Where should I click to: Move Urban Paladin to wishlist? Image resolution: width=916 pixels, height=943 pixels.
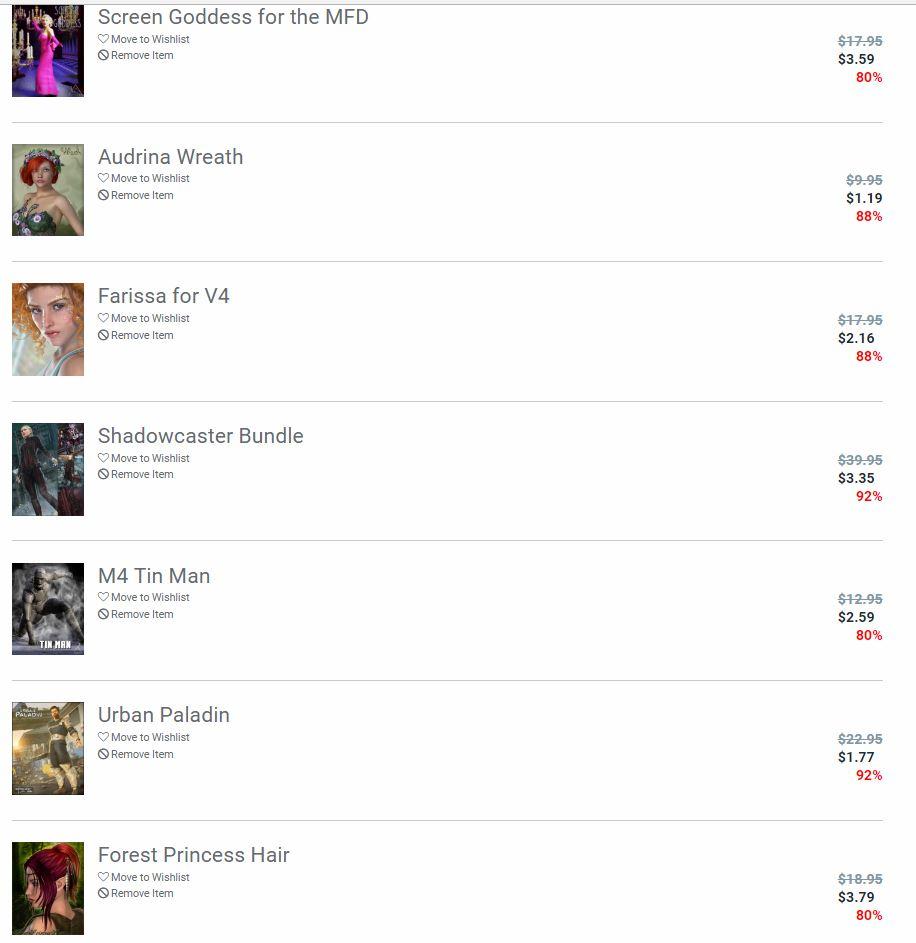point(144,737)
